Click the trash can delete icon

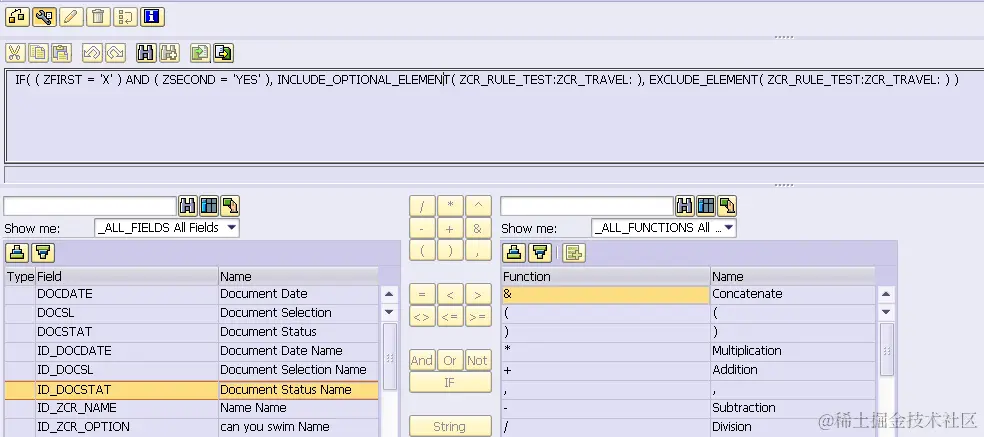pos(98,17)
